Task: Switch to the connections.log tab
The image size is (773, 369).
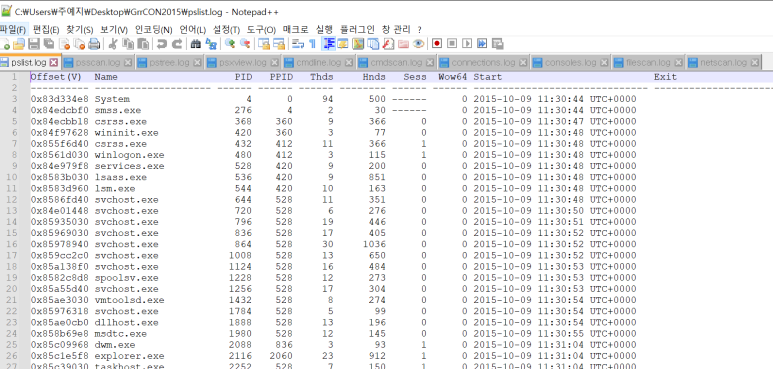Action: [483, 63]
